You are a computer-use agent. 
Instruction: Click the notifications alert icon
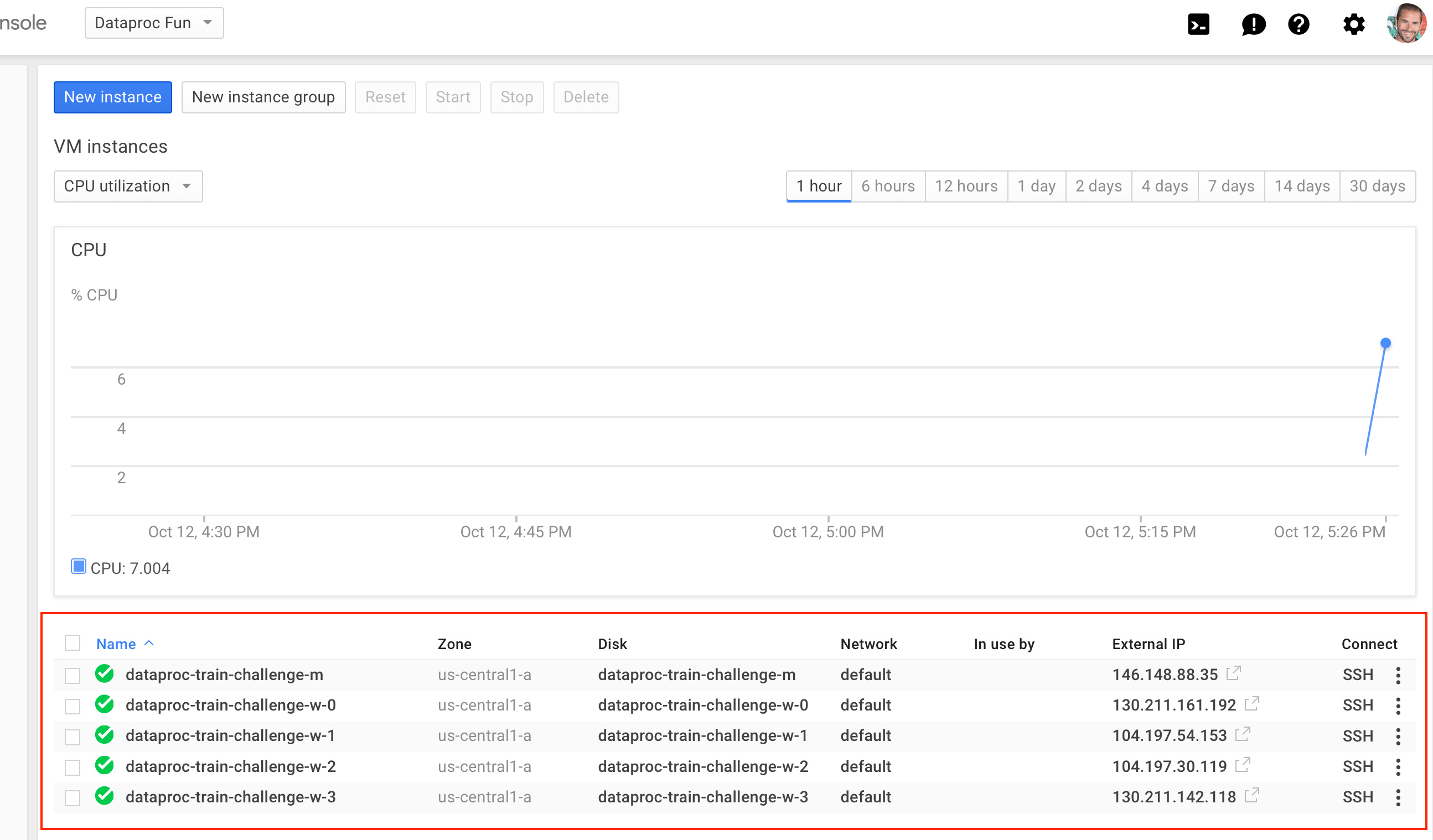click(1253, 24)
